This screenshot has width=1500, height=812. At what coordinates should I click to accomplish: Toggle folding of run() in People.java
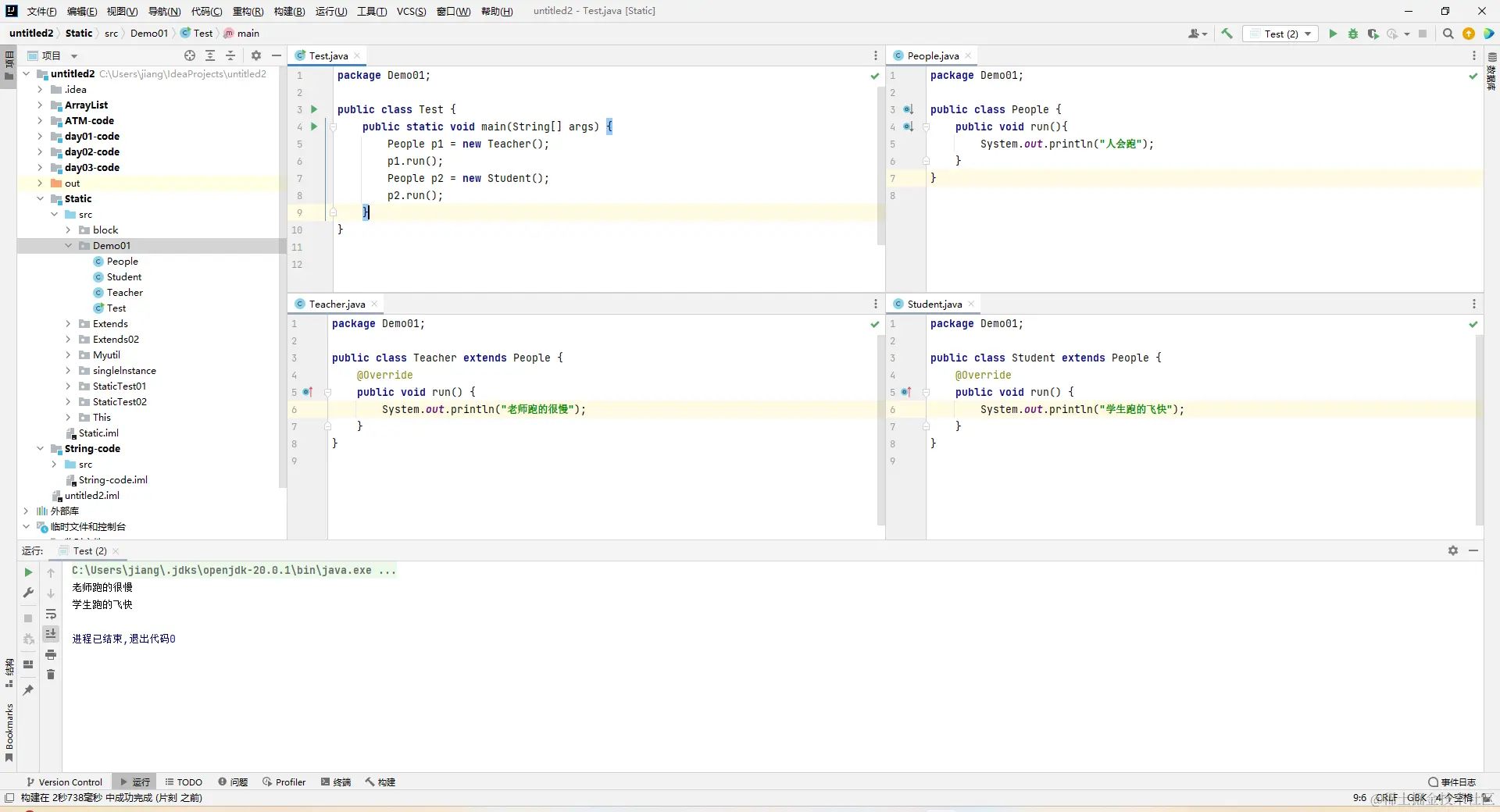coord(926,126)
